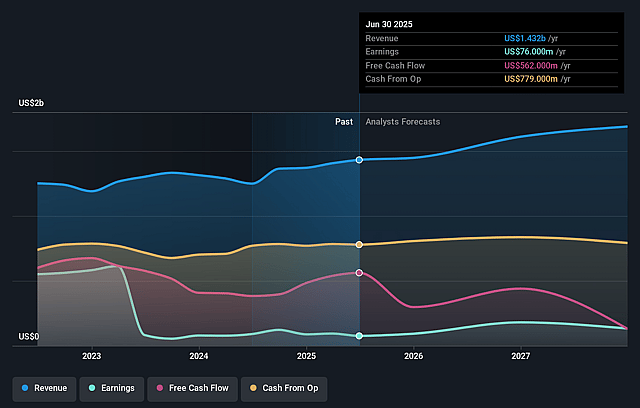Click the 2027 x-axis label
Image resolution: width=640 pixels, height=408 pixels.
521,356
